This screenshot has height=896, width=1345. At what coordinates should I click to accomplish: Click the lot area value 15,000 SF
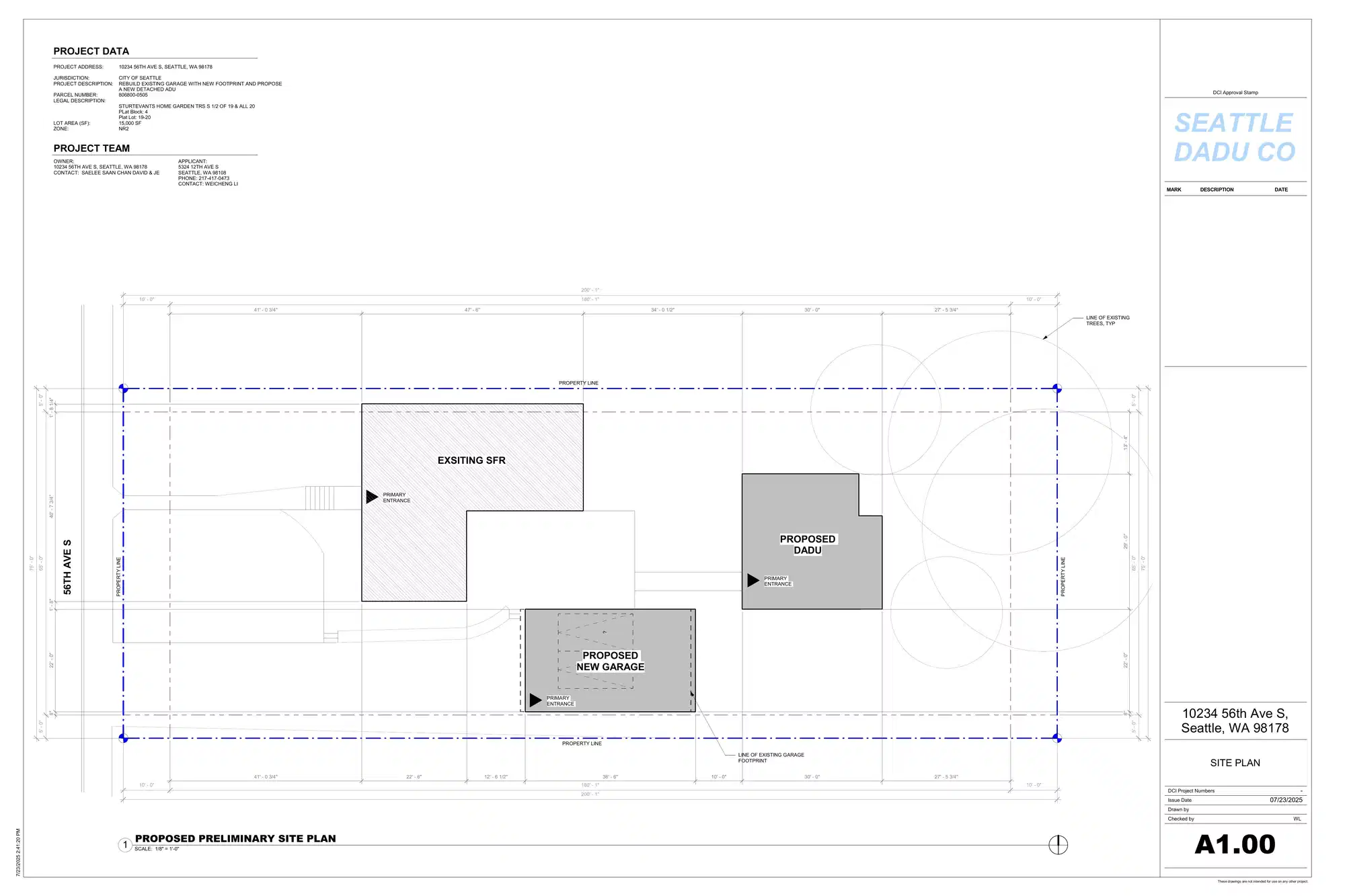130,123
